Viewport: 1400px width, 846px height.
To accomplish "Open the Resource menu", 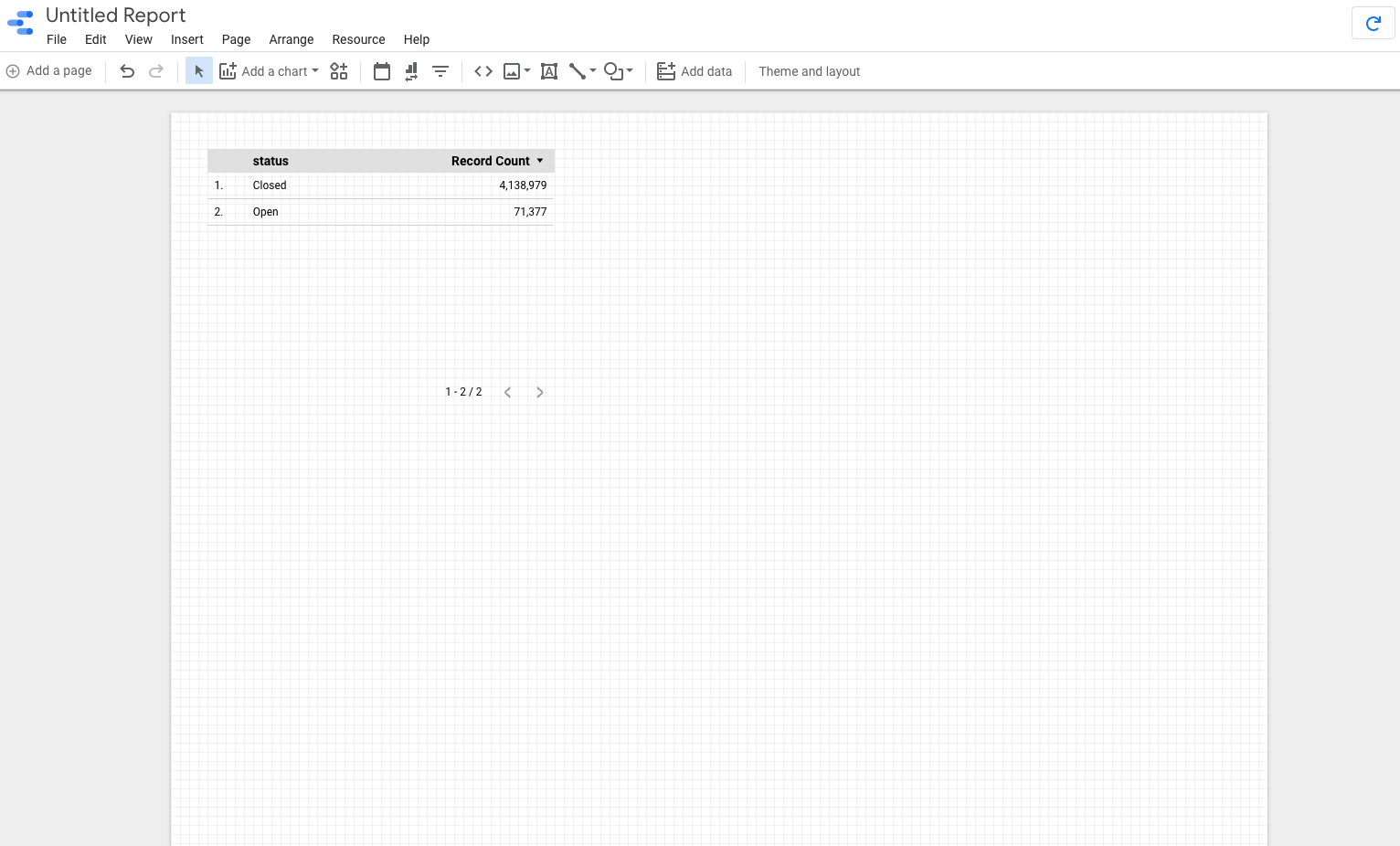I will tap(358, 39).
